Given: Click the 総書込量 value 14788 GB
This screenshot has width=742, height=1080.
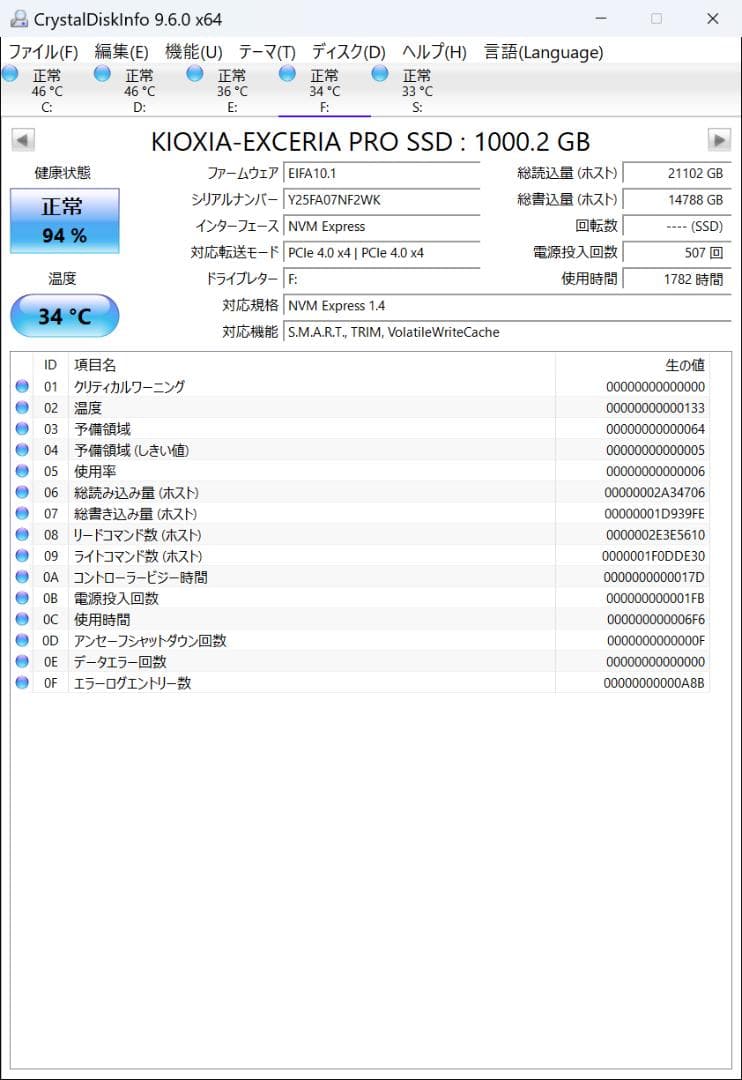Looking at the screenshot, I should pyautogui.click(x=677, y=200).
